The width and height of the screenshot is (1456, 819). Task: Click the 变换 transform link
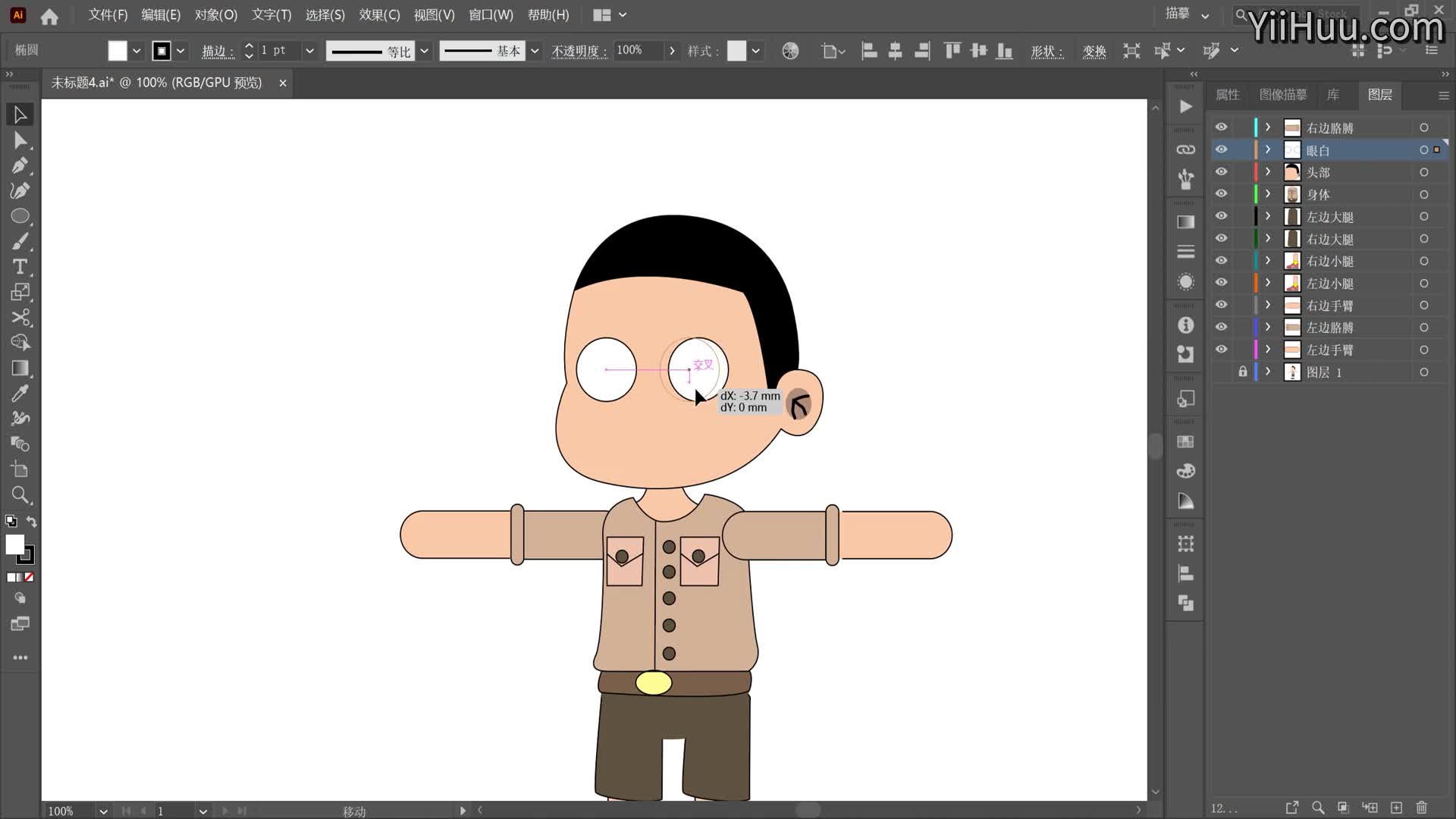1094,51
